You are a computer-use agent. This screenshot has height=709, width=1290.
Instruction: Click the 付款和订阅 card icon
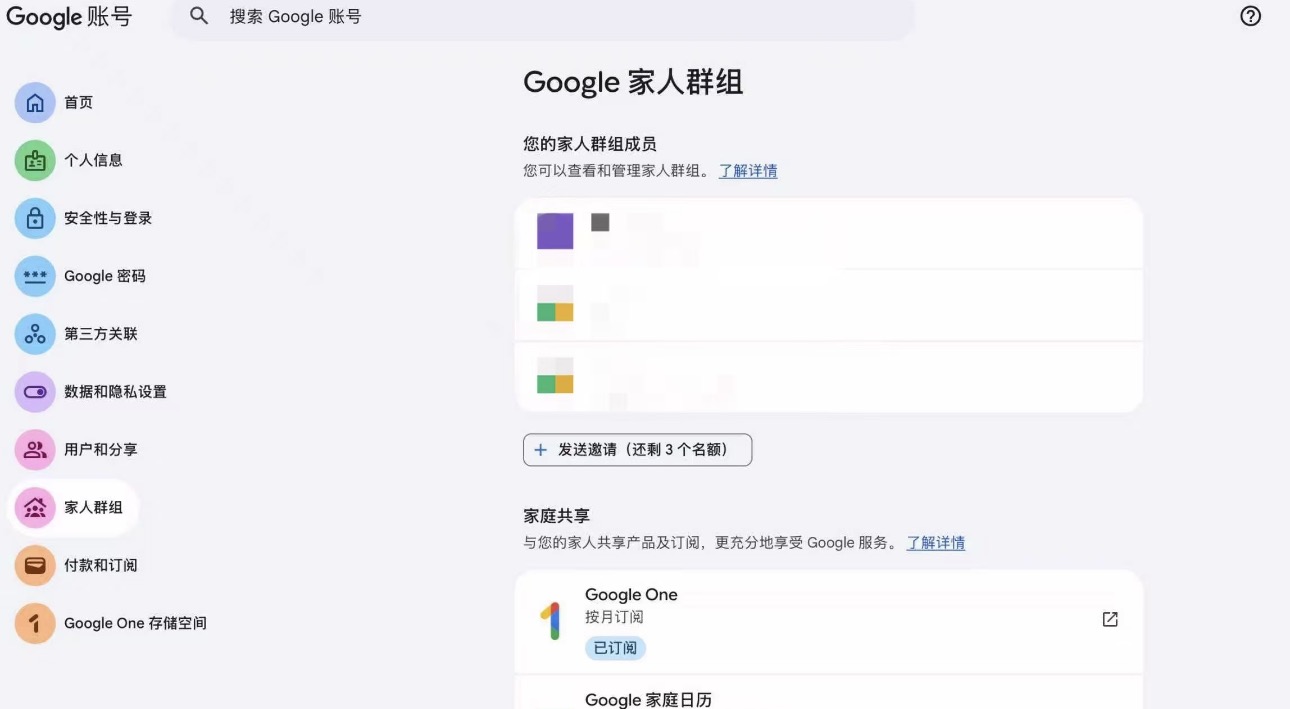click(35, 566)
